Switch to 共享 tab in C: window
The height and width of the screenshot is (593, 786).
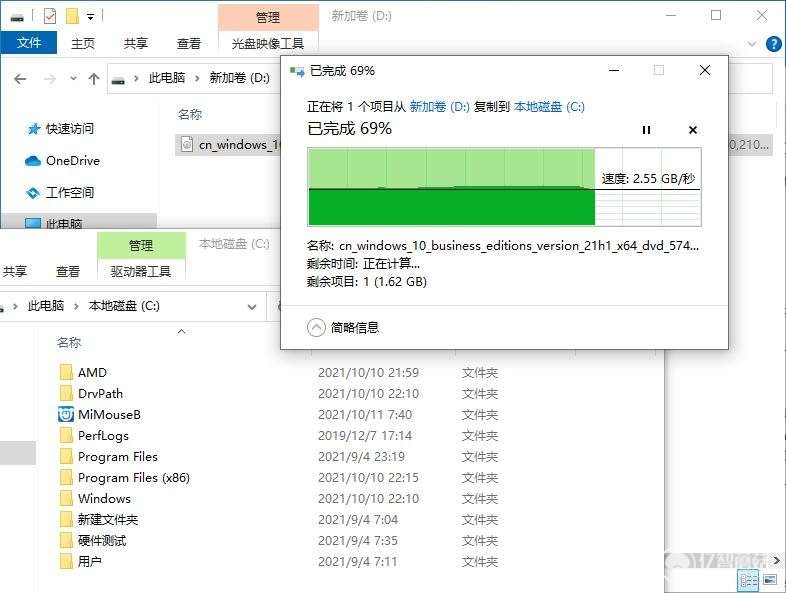coord(14,272)
